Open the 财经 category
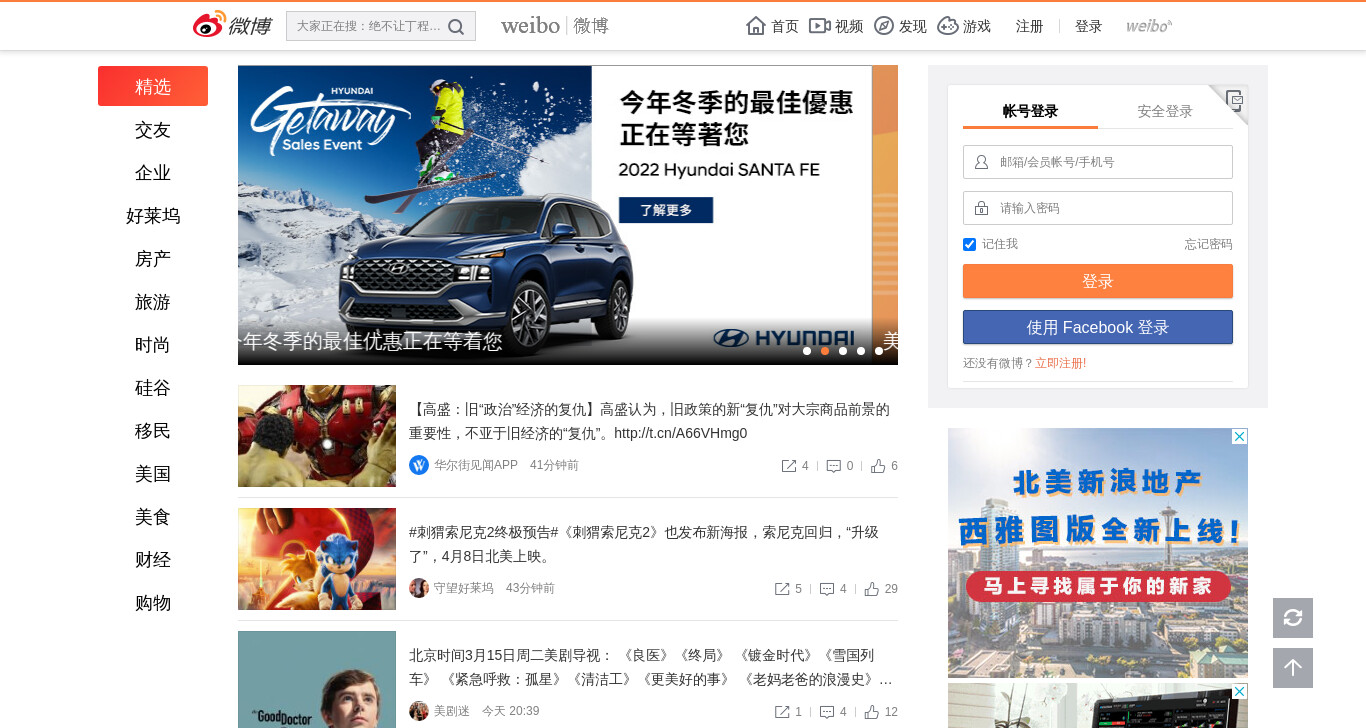The height and width of the screenshot is (728, 1366). [x=153, y=560]
